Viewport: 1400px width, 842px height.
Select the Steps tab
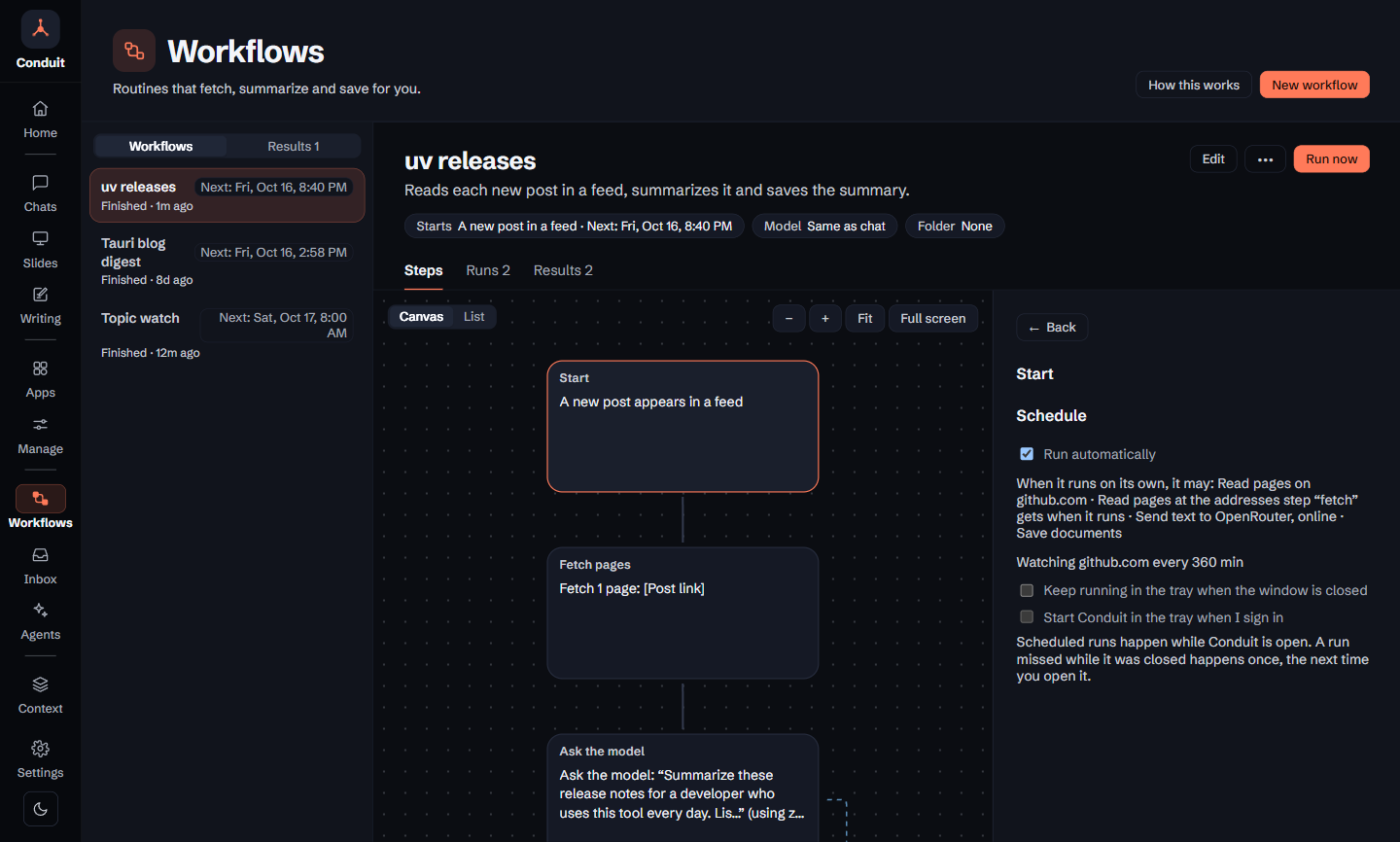pos(424,270)
